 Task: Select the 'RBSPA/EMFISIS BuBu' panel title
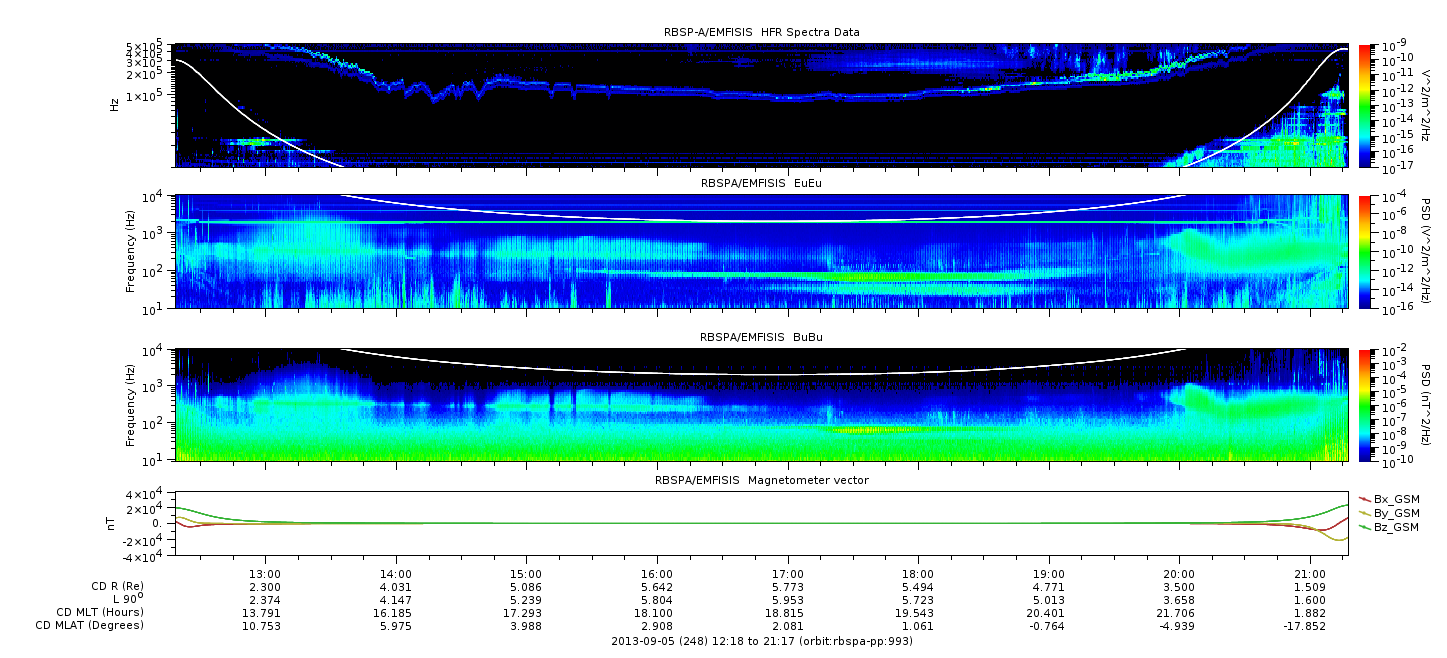[x=762, y=337]
